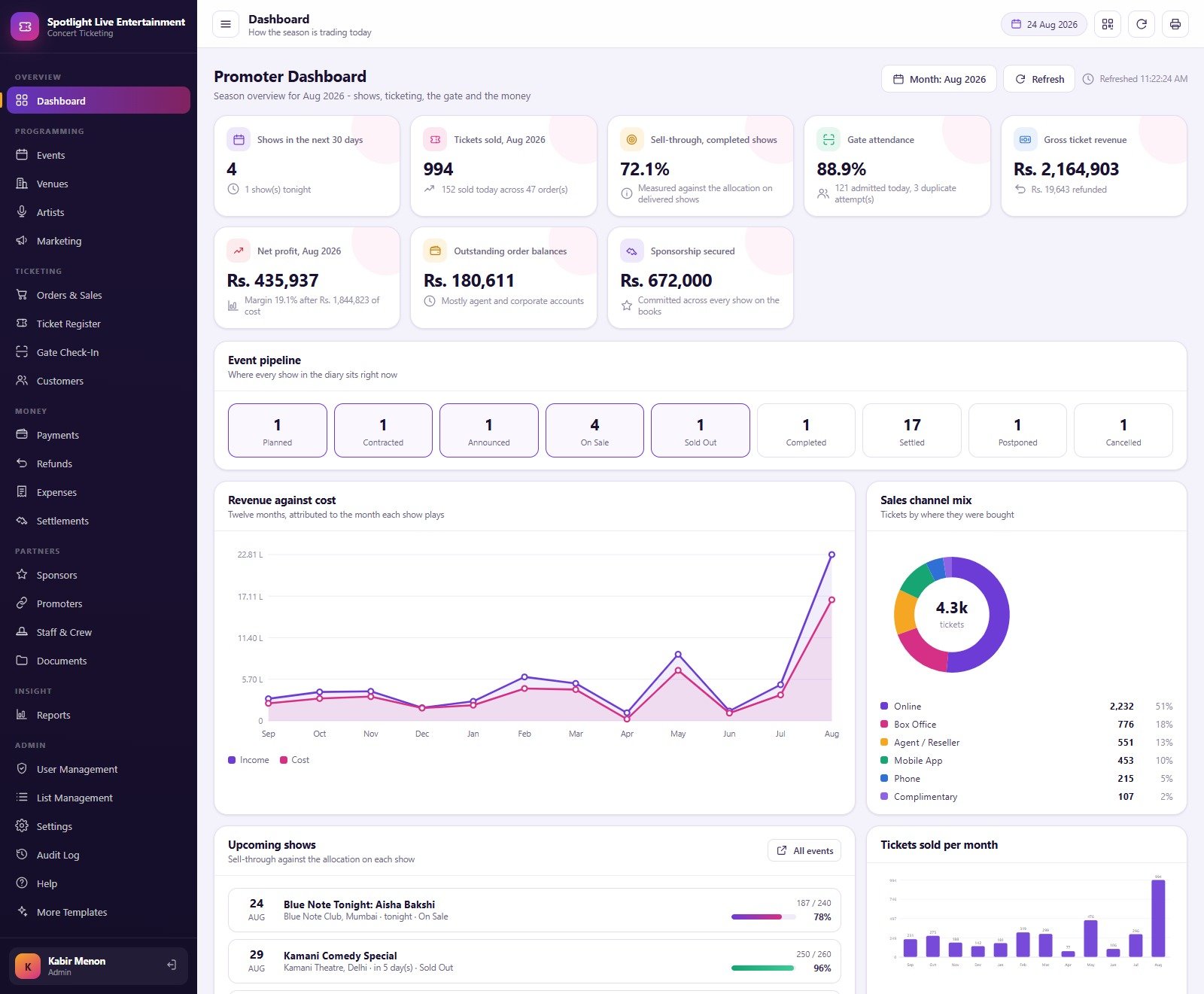This screenshot has width=1204, height=994.
Task: Open Venues page
Action: (99, 184)
